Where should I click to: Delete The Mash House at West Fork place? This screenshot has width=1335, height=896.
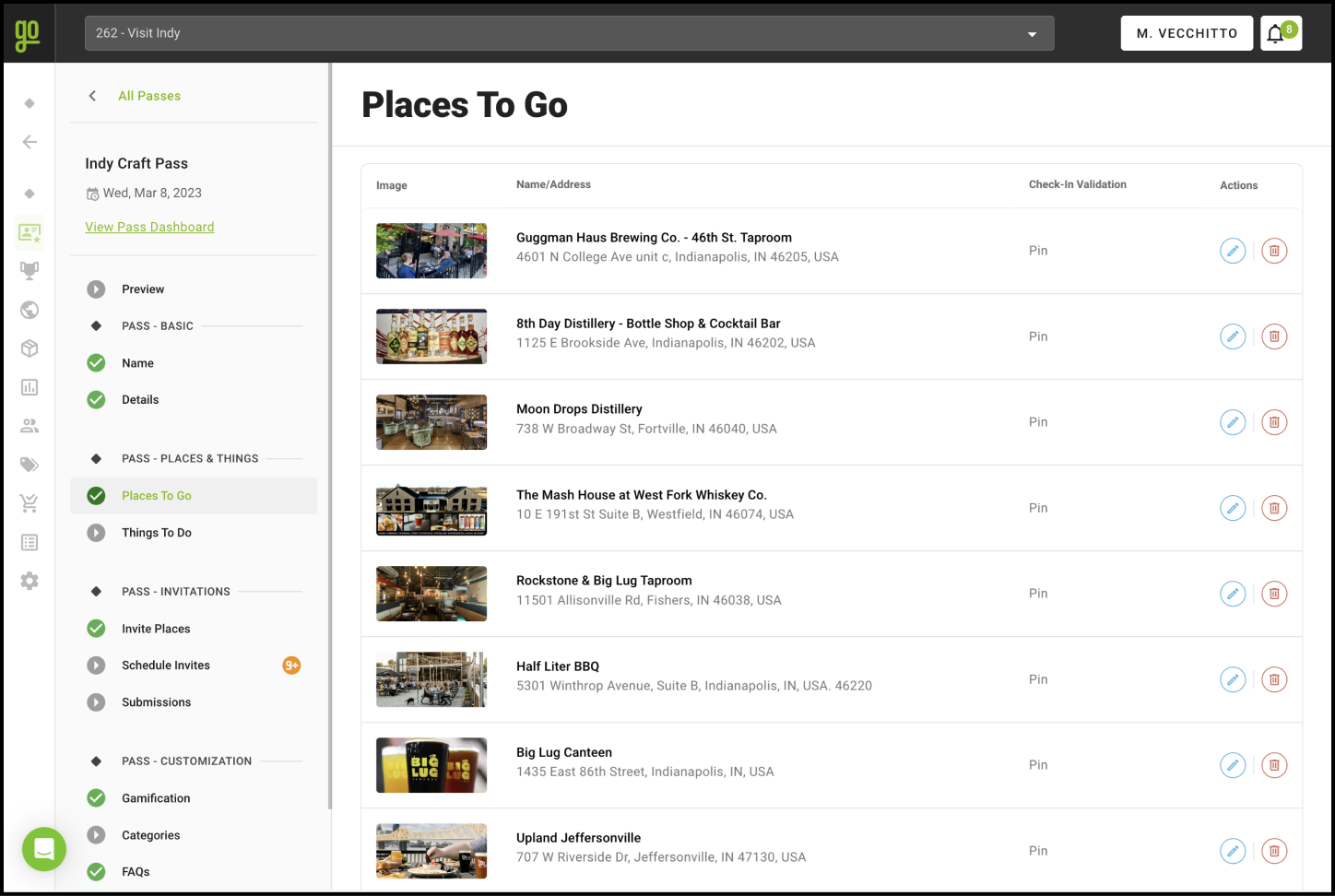(1274, 508)
